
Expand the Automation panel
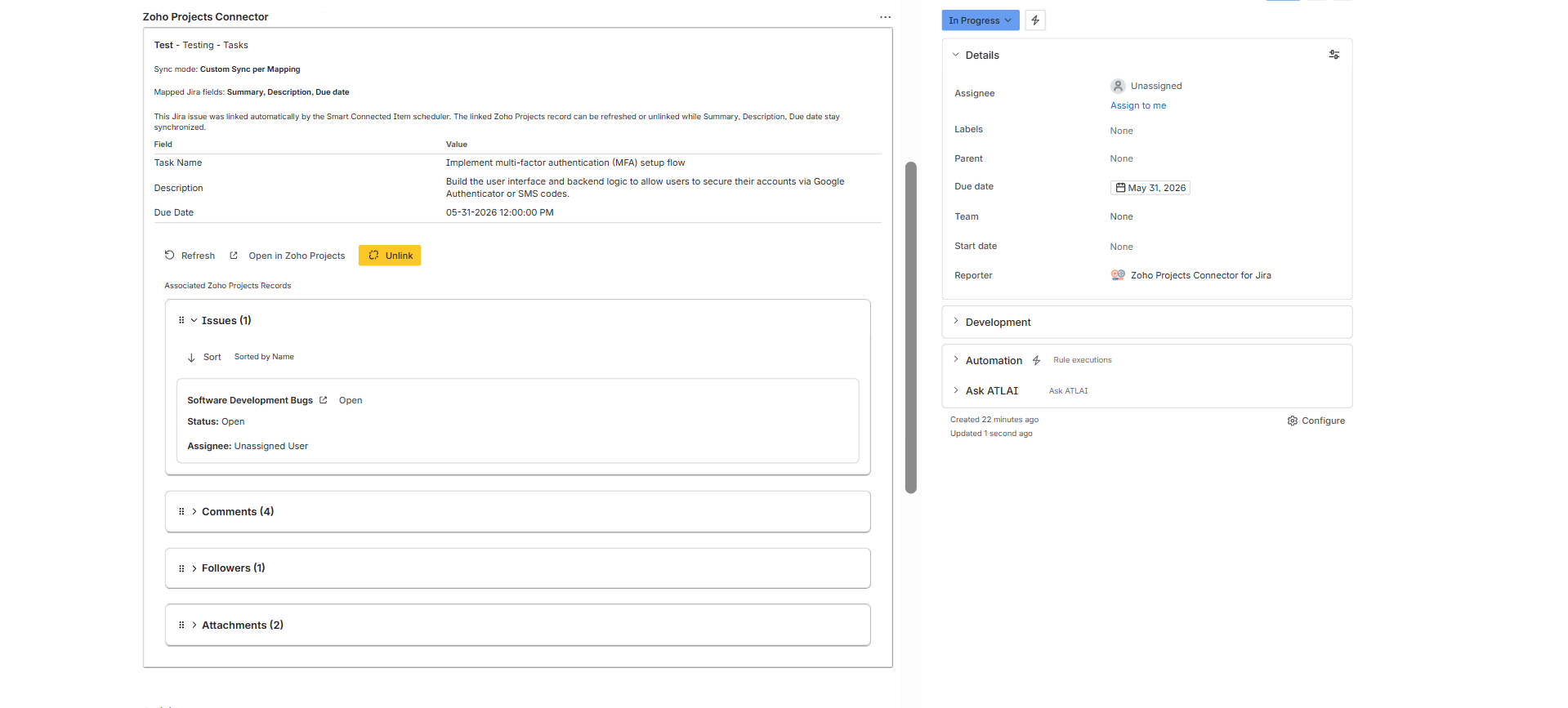pos(955,360)
